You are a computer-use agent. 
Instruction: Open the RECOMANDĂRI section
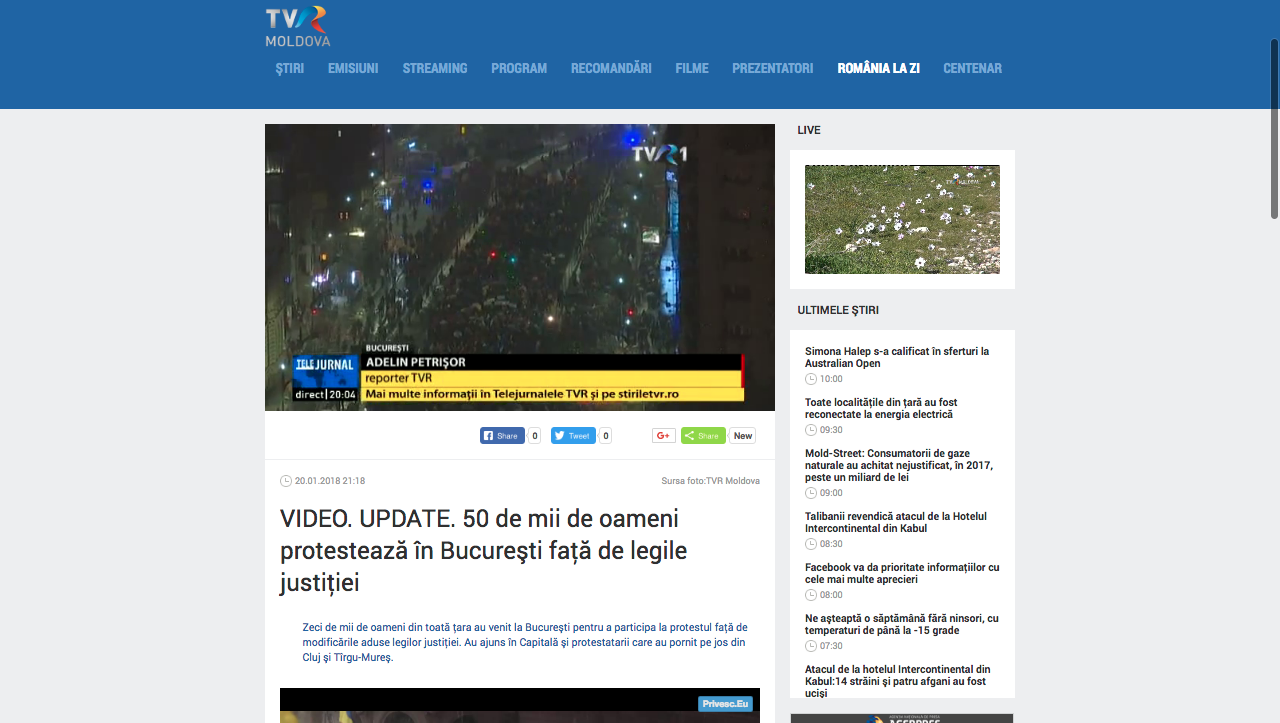(x=611, y=69)
